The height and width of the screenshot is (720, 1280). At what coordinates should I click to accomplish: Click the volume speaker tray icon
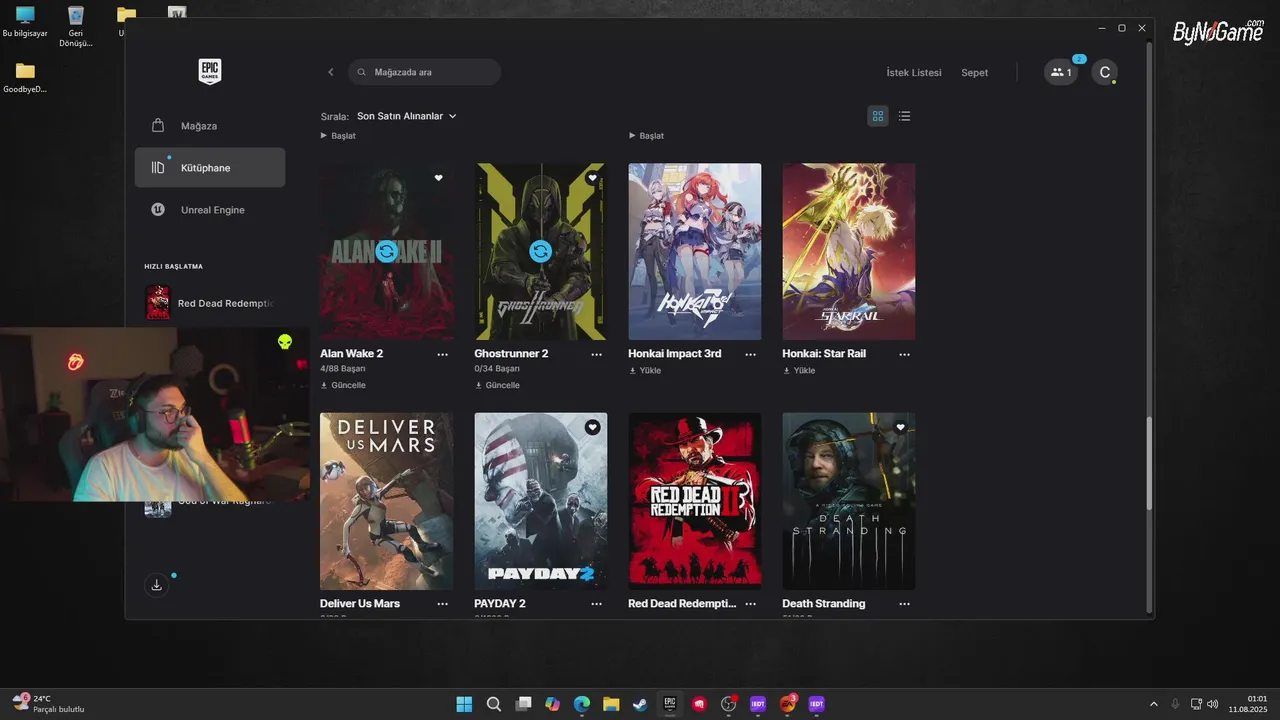click(x=1213, y=704)
